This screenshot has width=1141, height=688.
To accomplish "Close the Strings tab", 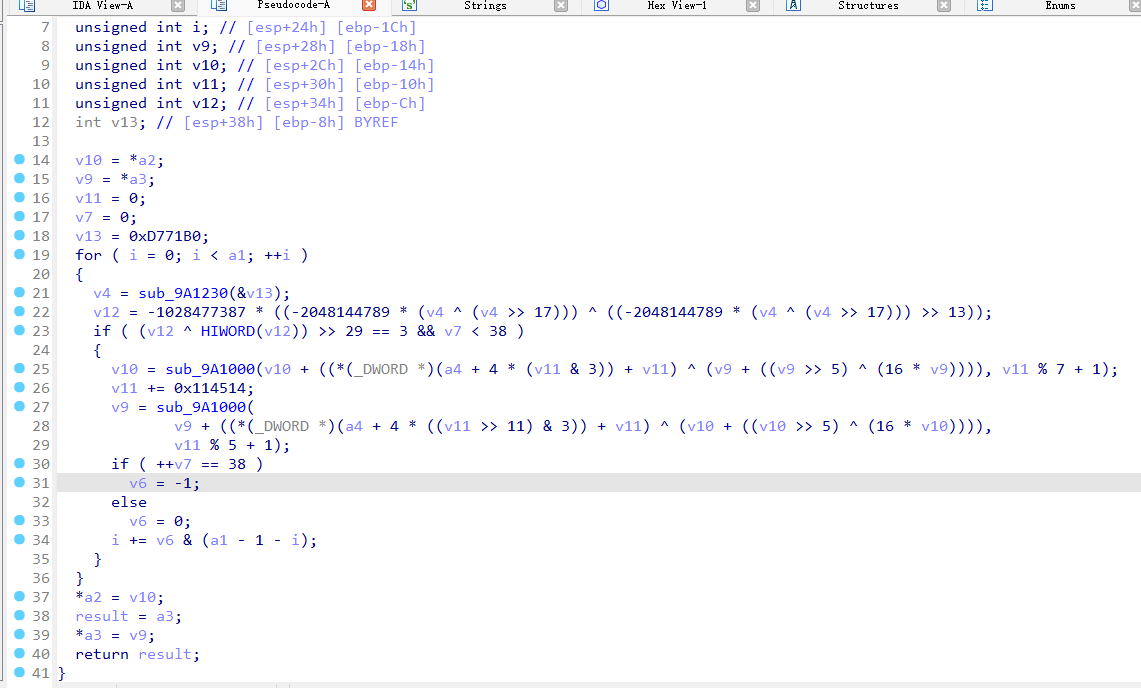I will pos(560,5).
